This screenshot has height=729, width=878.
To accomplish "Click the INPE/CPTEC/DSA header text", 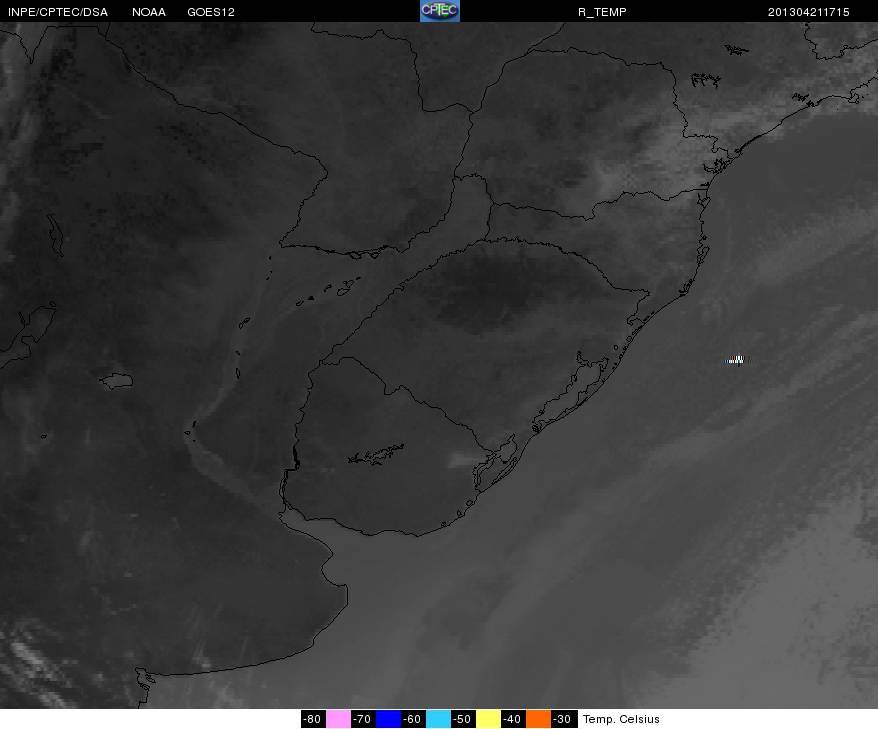I will pos(58,12).
